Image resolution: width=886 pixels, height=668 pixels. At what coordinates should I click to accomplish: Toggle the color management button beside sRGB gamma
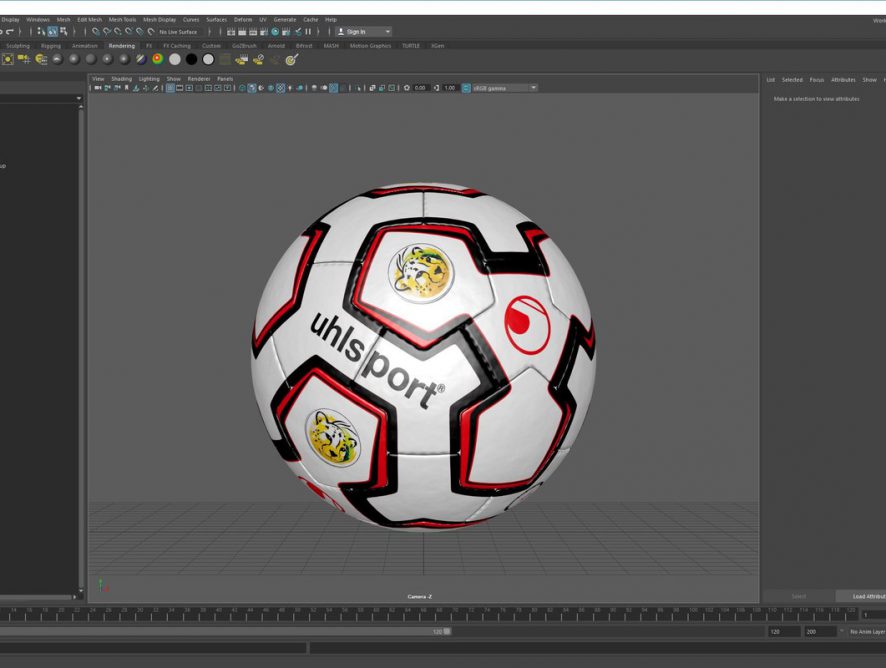(x=466, y=88)
